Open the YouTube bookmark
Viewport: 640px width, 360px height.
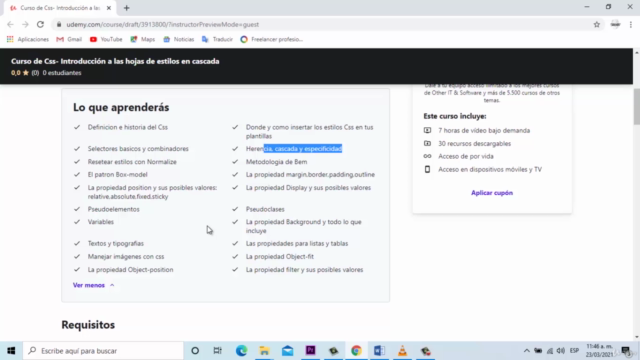click(106, 39)
